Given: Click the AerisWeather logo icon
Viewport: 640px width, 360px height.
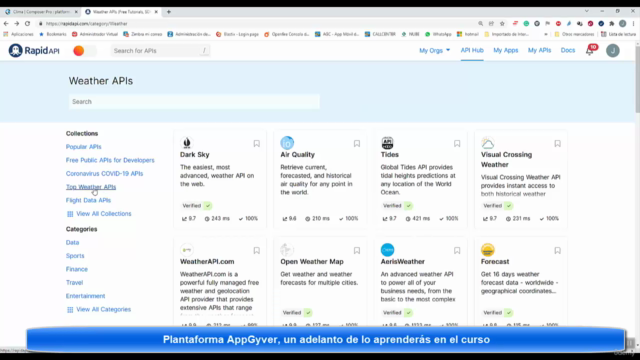Looking at the screenshot, I should pos(387,250).
